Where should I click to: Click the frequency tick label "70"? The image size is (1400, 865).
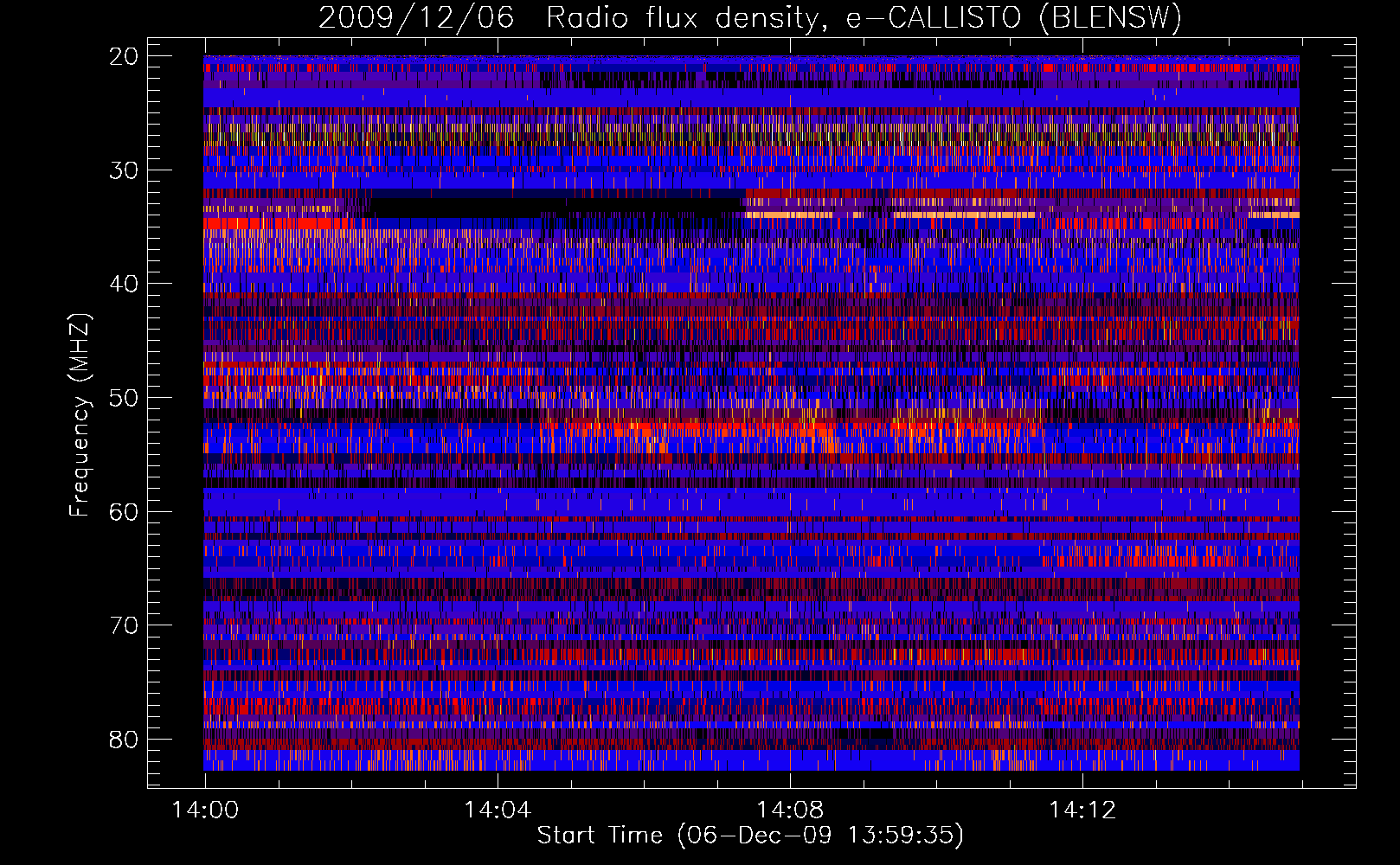(124, 625)
